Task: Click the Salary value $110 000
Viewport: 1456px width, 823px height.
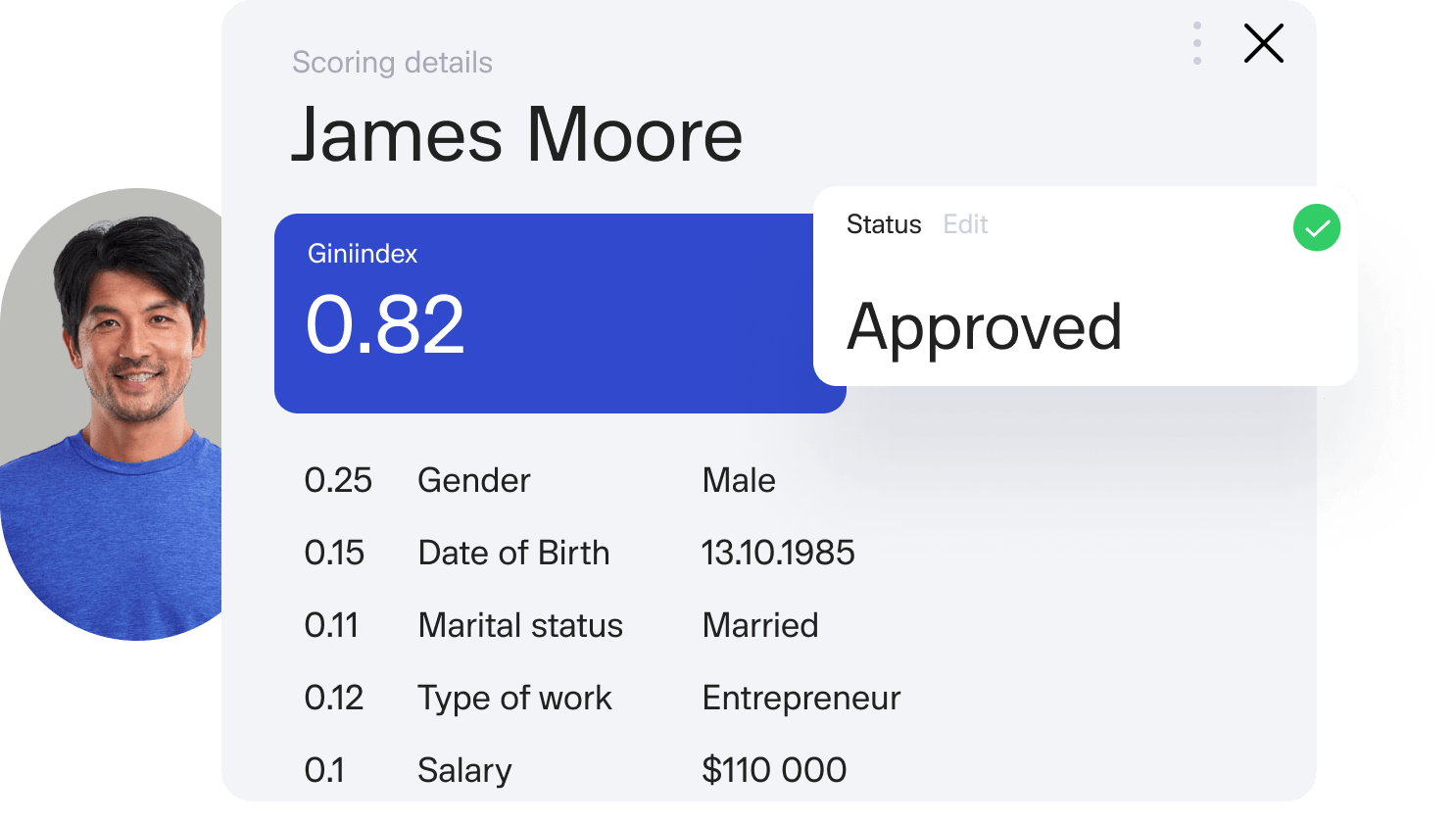Action: click(774, 770)
